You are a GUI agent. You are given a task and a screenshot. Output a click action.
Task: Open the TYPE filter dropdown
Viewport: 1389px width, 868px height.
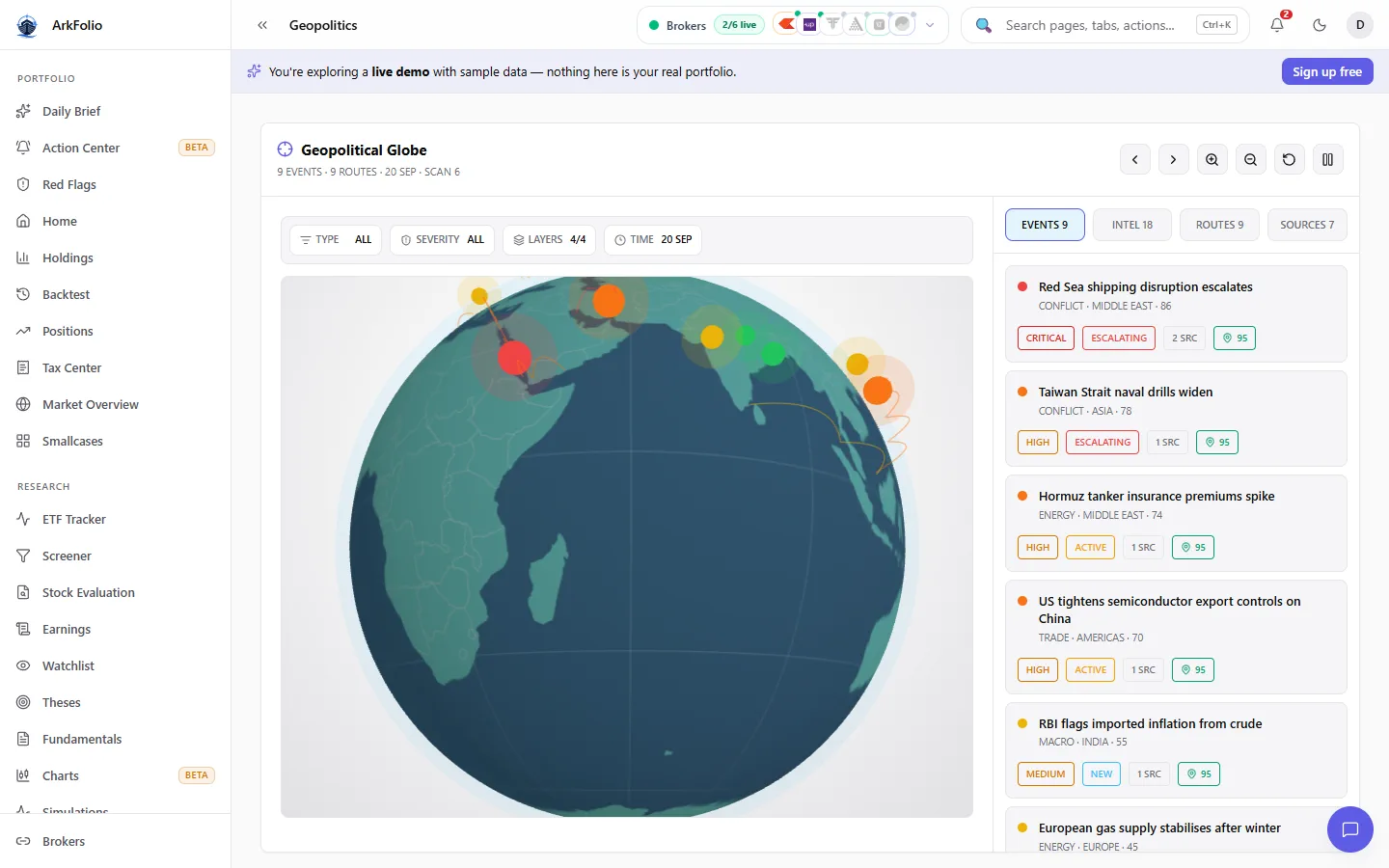point(336,239)
